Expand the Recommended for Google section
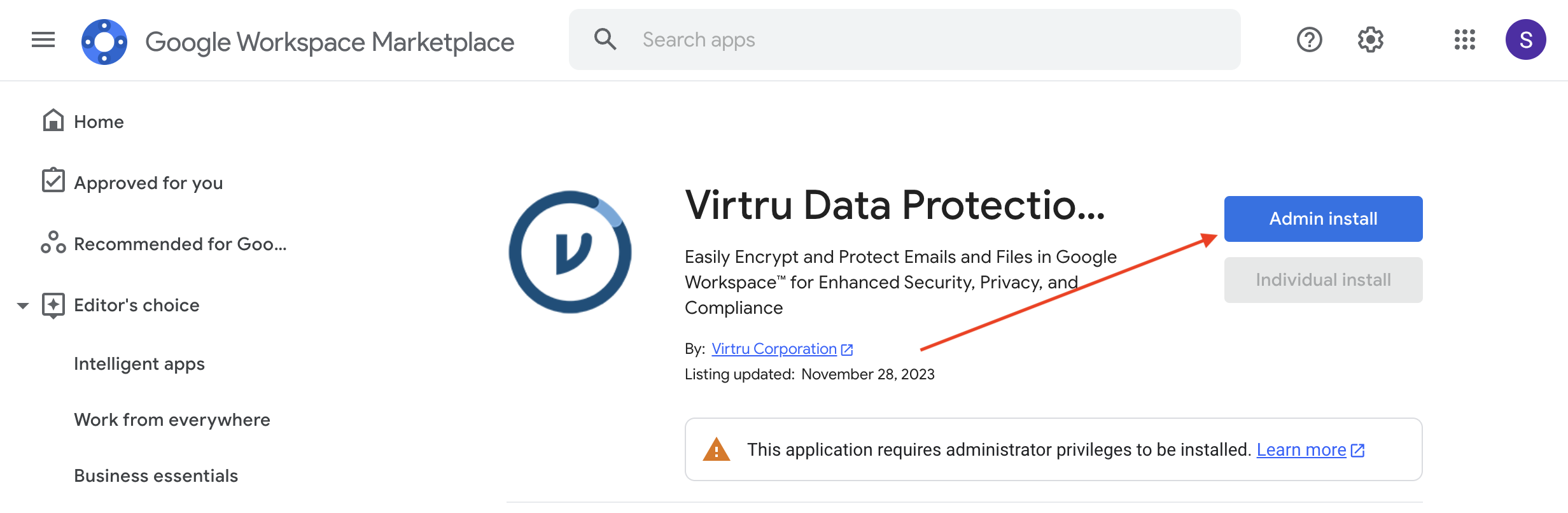This screenshot has width=1568, height=513. coord(179,244)
